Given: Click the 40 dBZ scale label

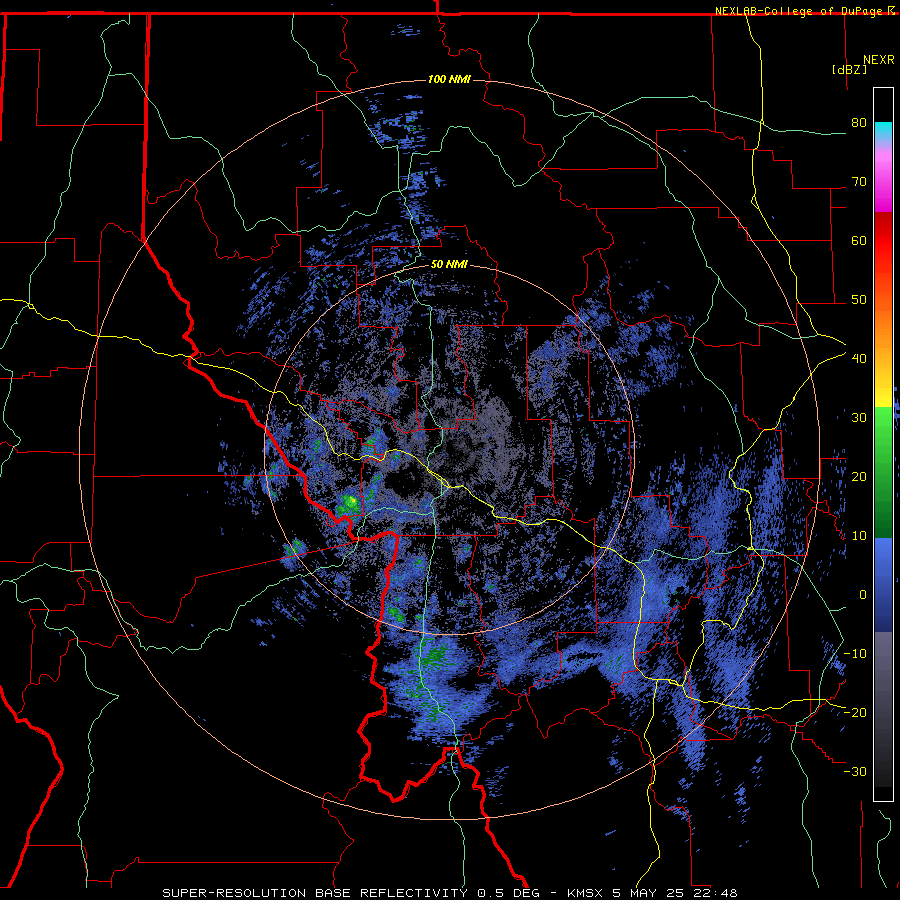Looking at the screenshot, I should point(859,359).
